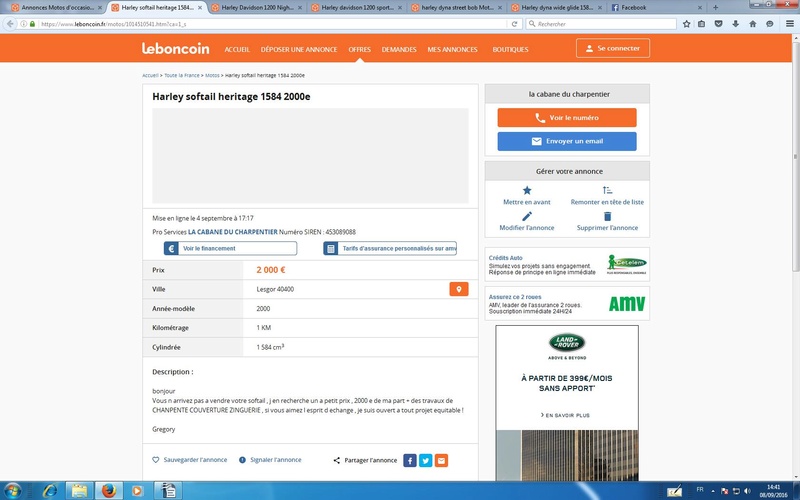The width and height of the screenshot is (800, 500).
Task: Click the taskbar clock showing 14:41
Action: 773,491
